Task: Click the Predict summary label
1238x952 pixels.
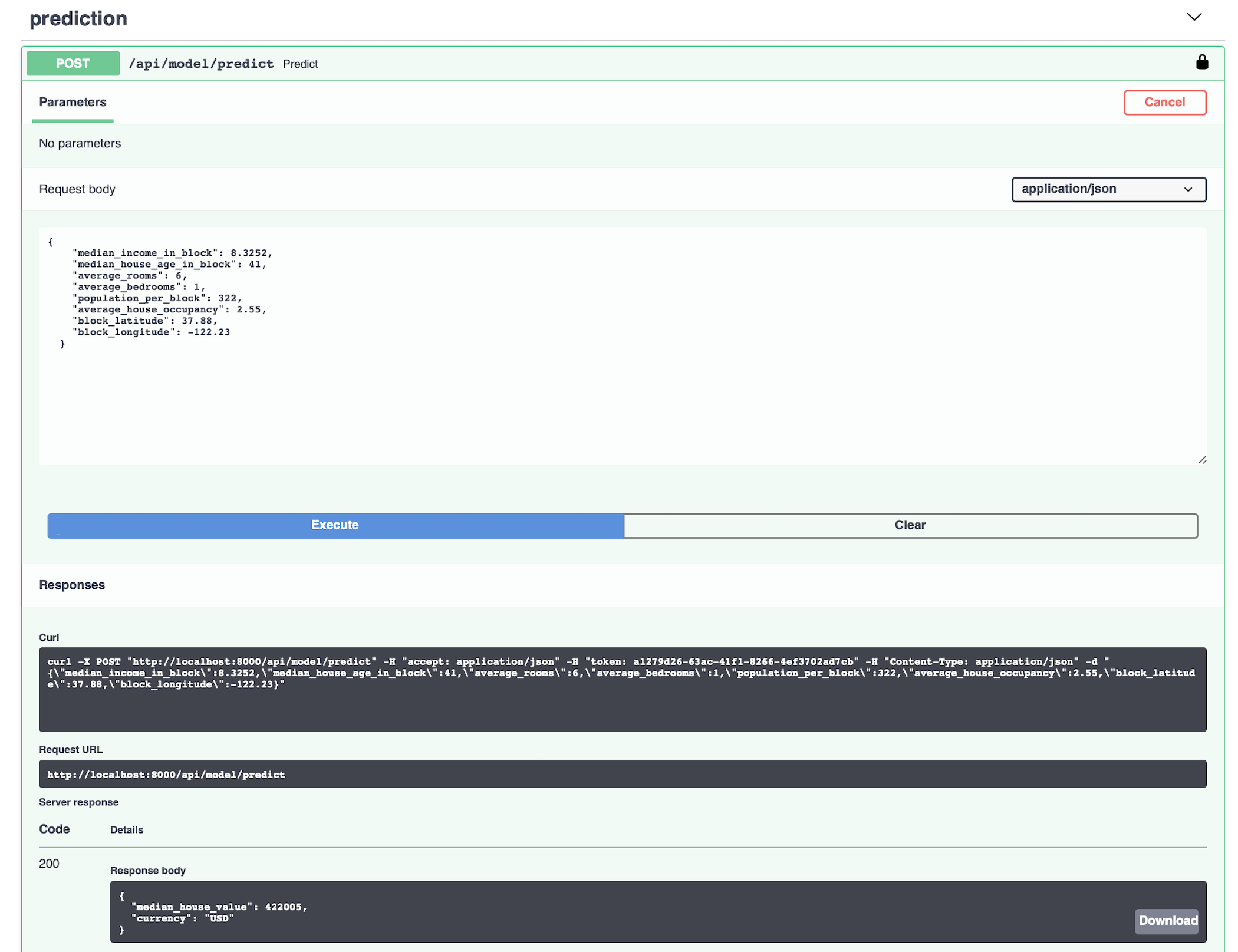Action: (300, 64)
